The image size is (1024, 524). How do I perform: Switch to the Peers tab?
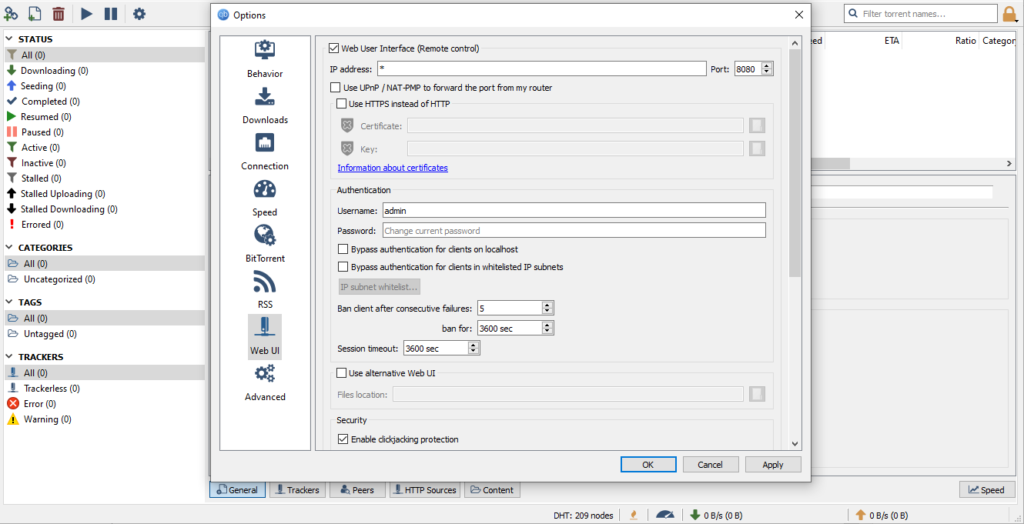(357, 489)
